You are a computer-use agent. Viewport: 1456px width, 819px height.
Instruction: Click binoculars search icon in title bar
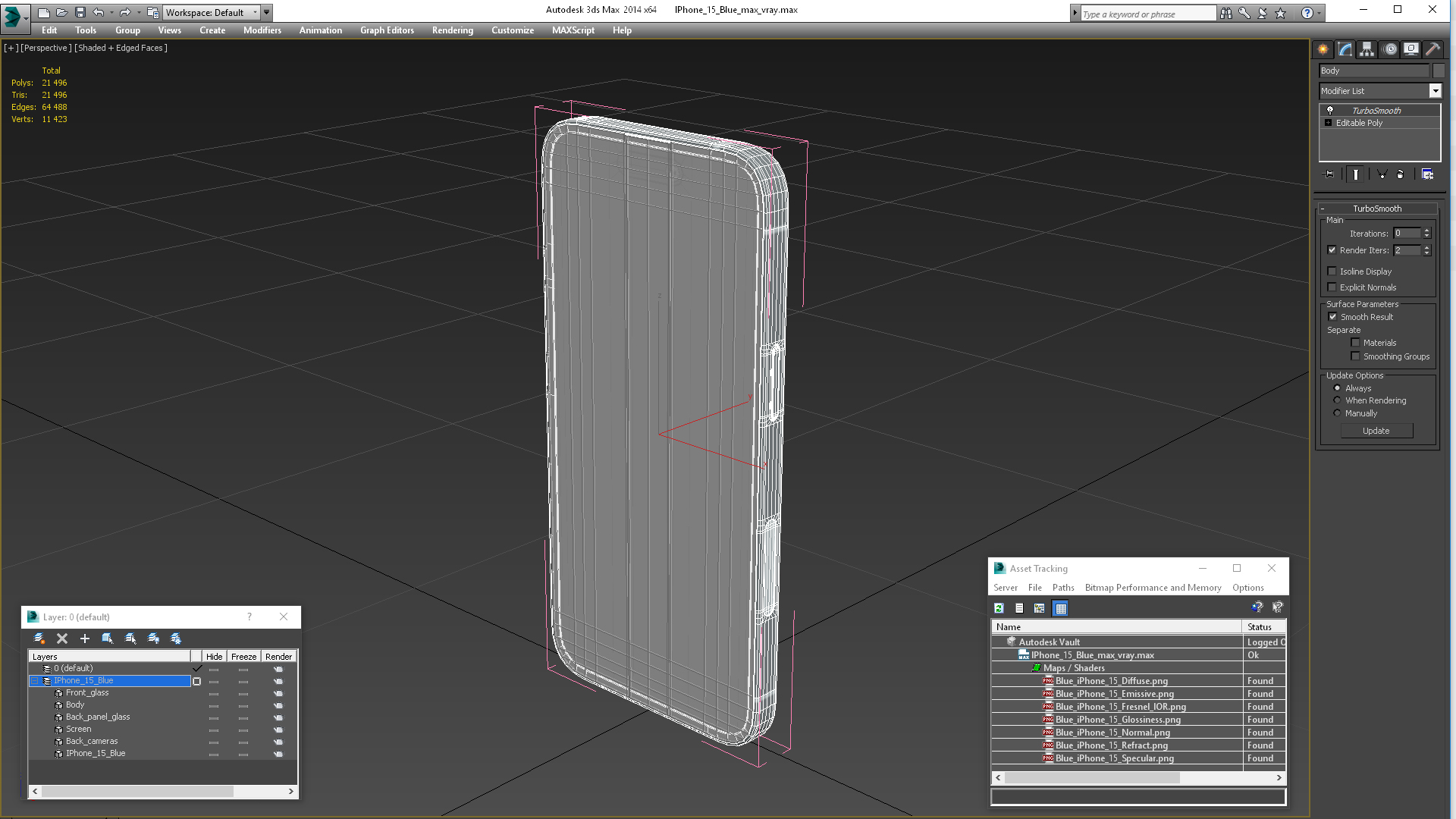point(1226,13)
